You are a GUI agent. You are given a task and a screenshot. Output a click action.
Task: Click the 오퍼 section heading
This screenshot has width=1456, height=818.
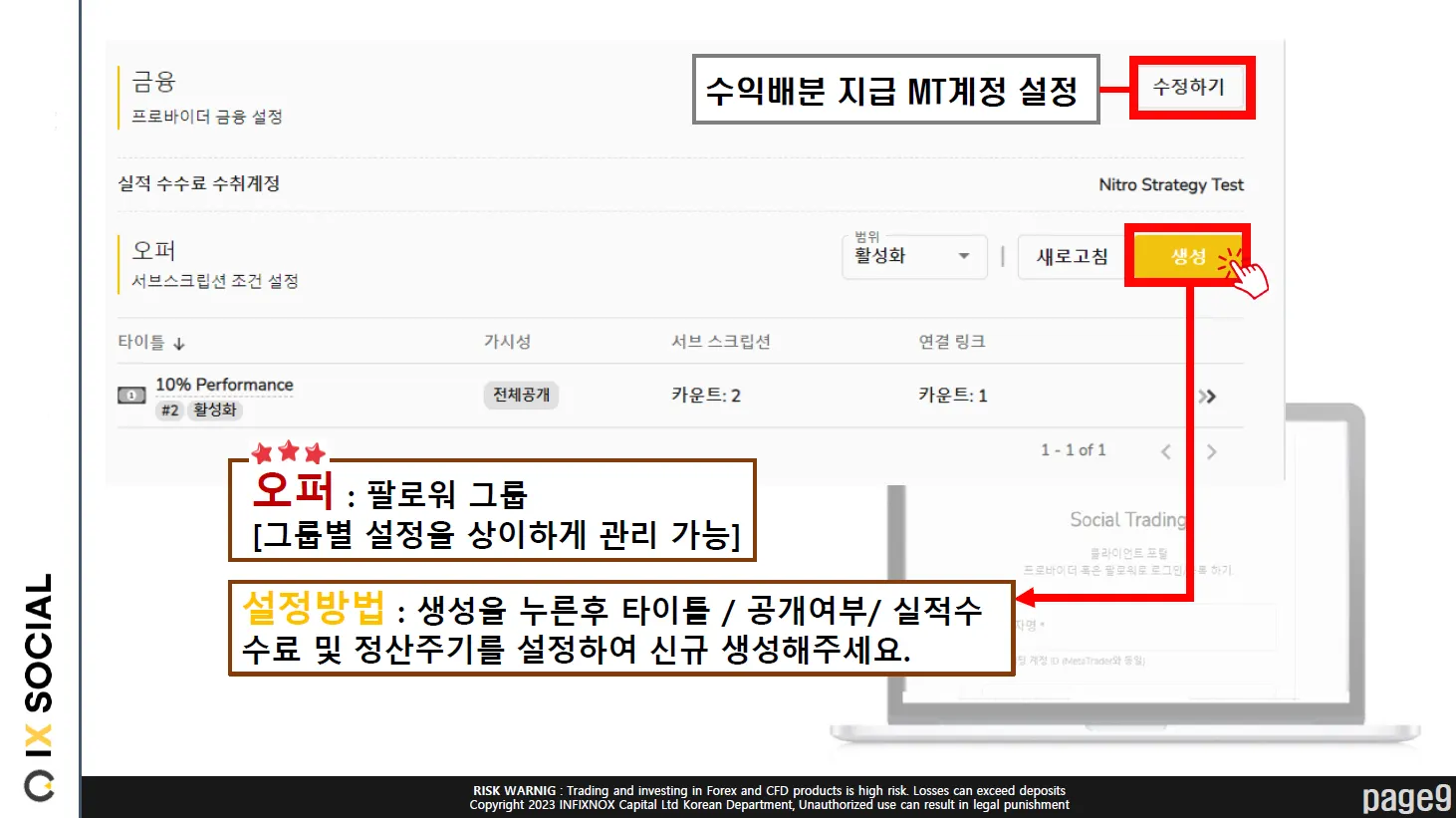click(x=153, y=250)
